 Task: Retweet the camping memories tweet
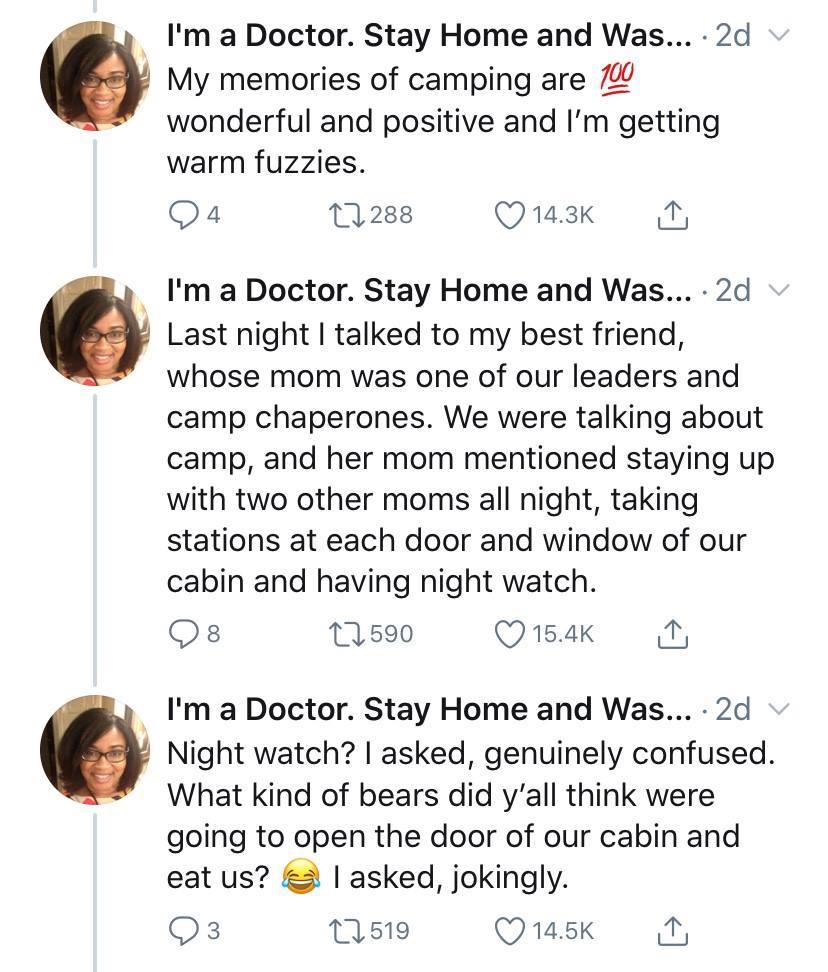point(337,214)
